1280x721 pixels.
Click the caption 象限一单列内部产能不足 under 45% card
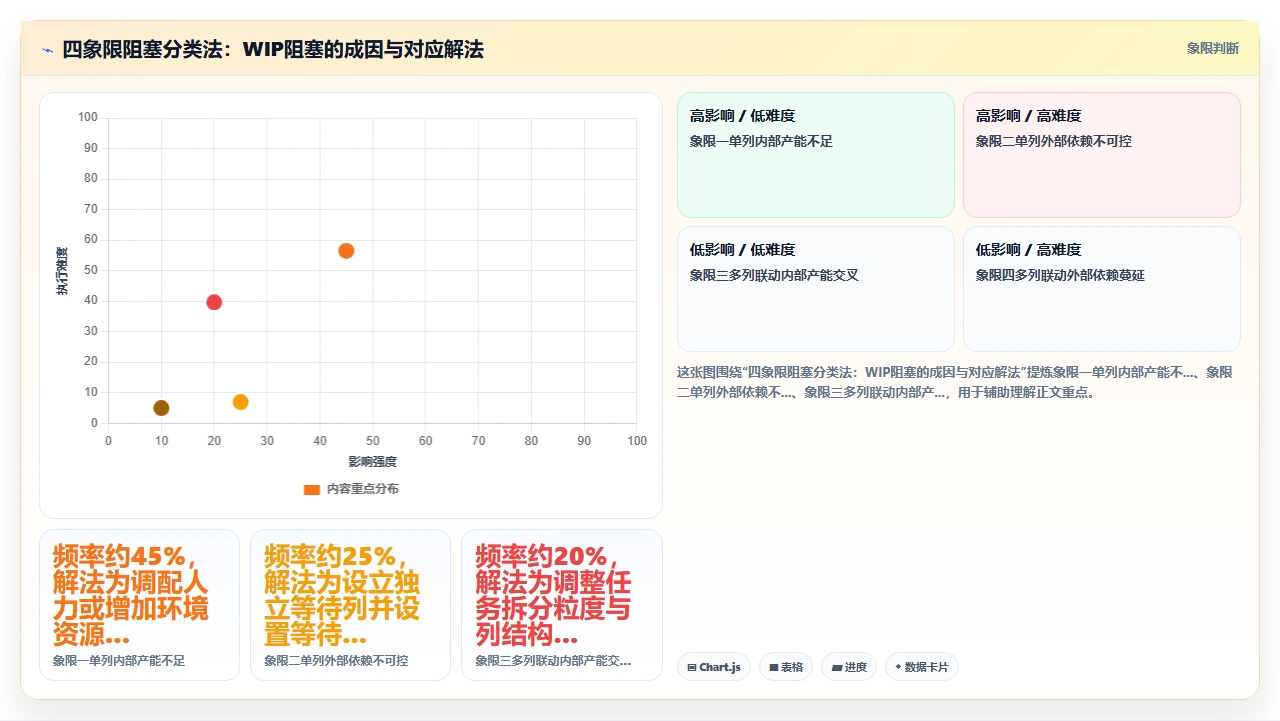point(119,661)
